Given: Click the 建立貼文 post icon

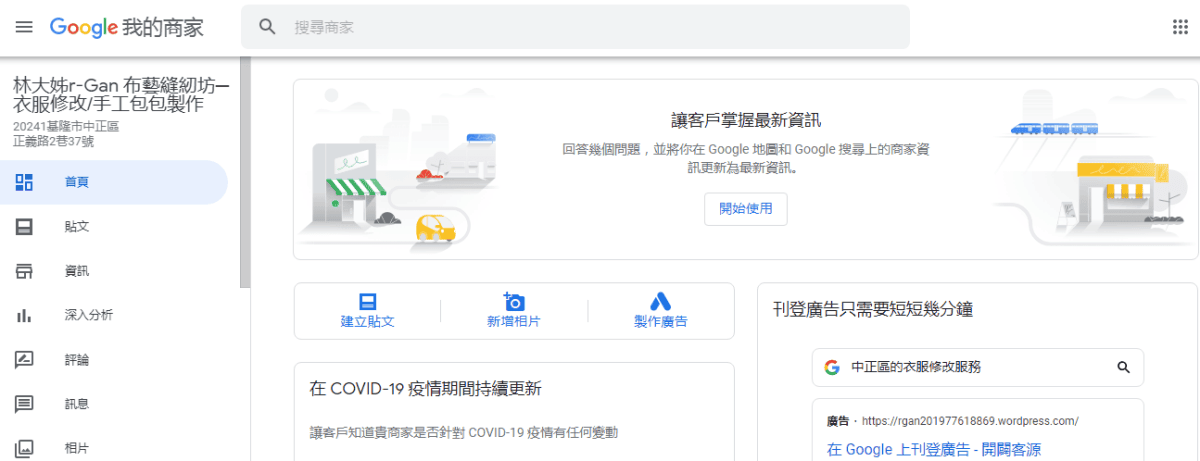Looking at the screenshot, I should [367, 301].
